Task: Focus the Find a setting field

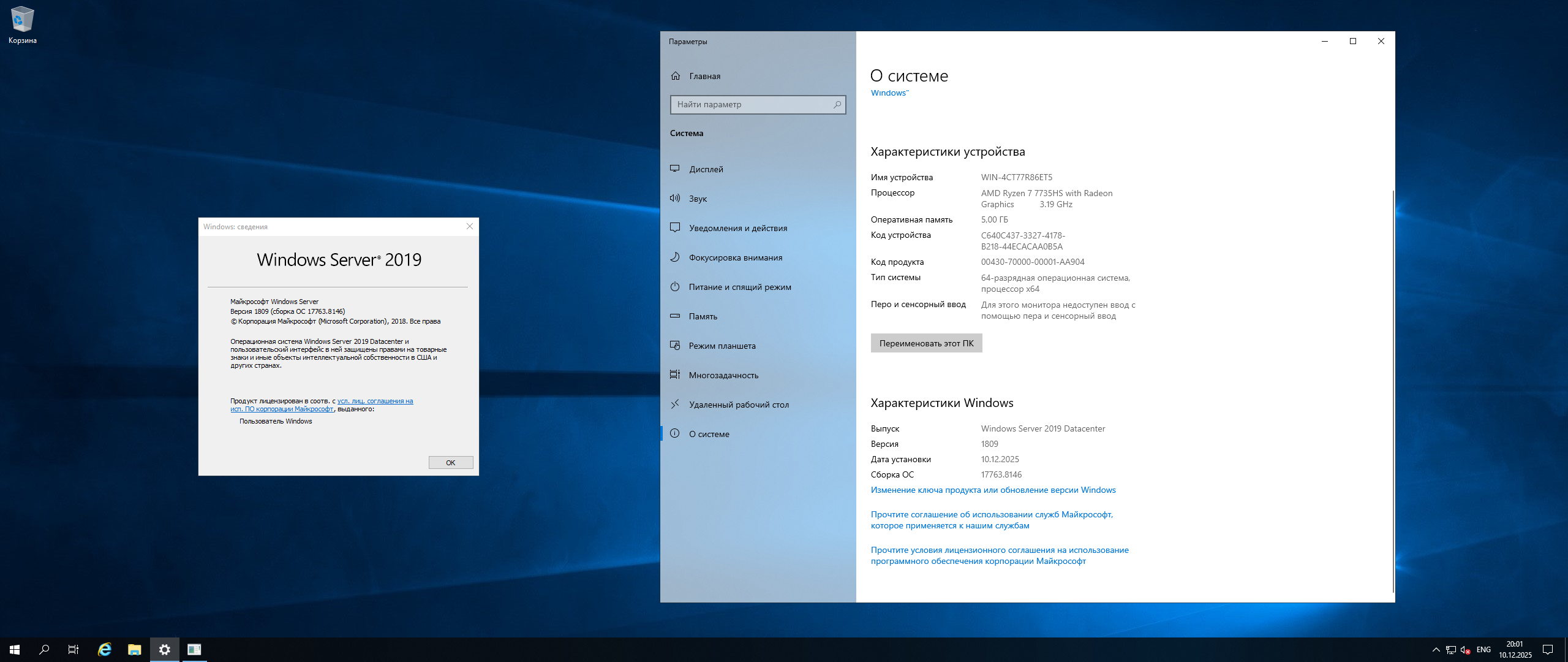Action: [x=750, y=105]
